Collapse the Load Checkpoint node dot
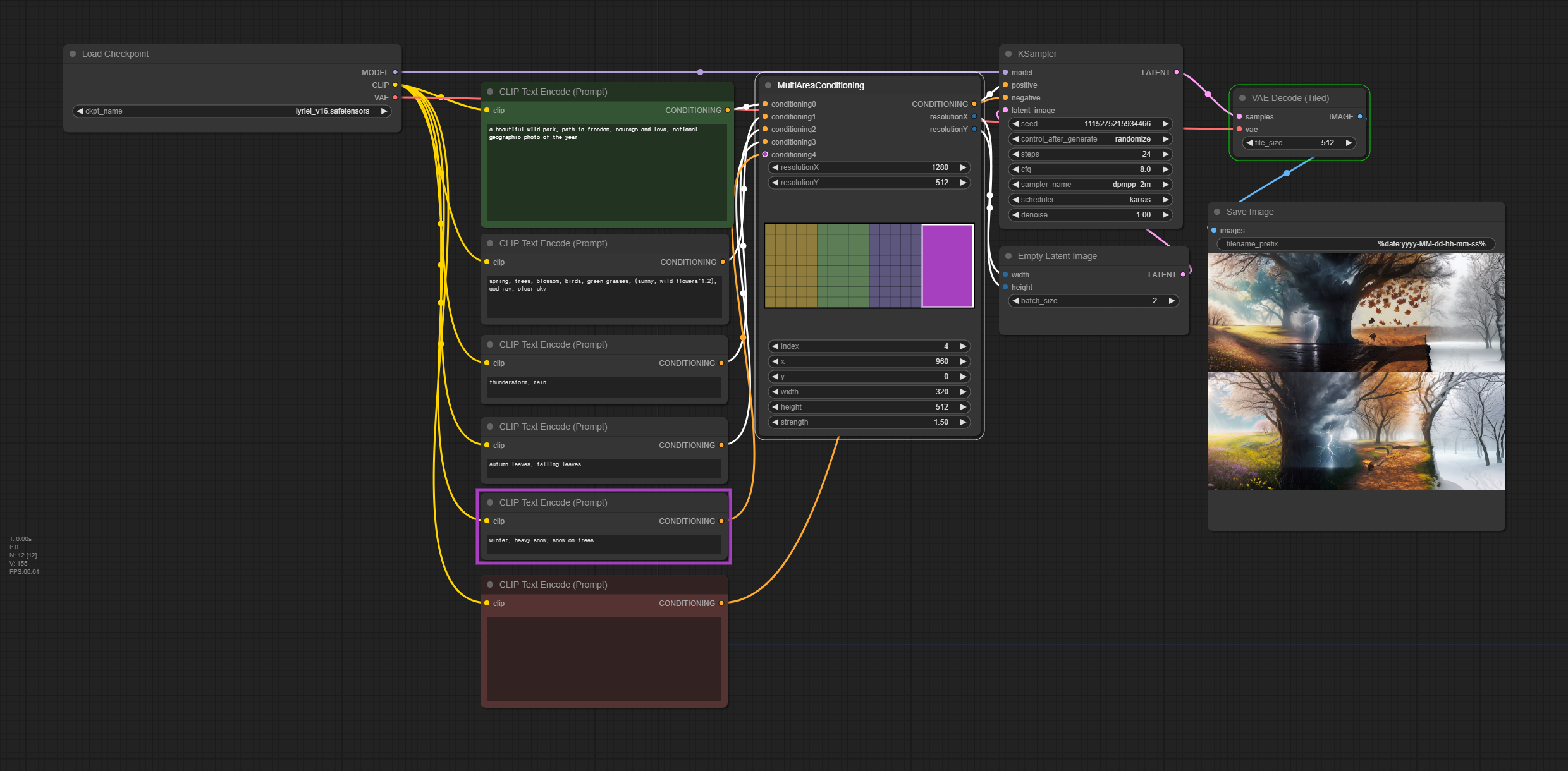This screenshot has height=771, width=1568. [73, 54]
